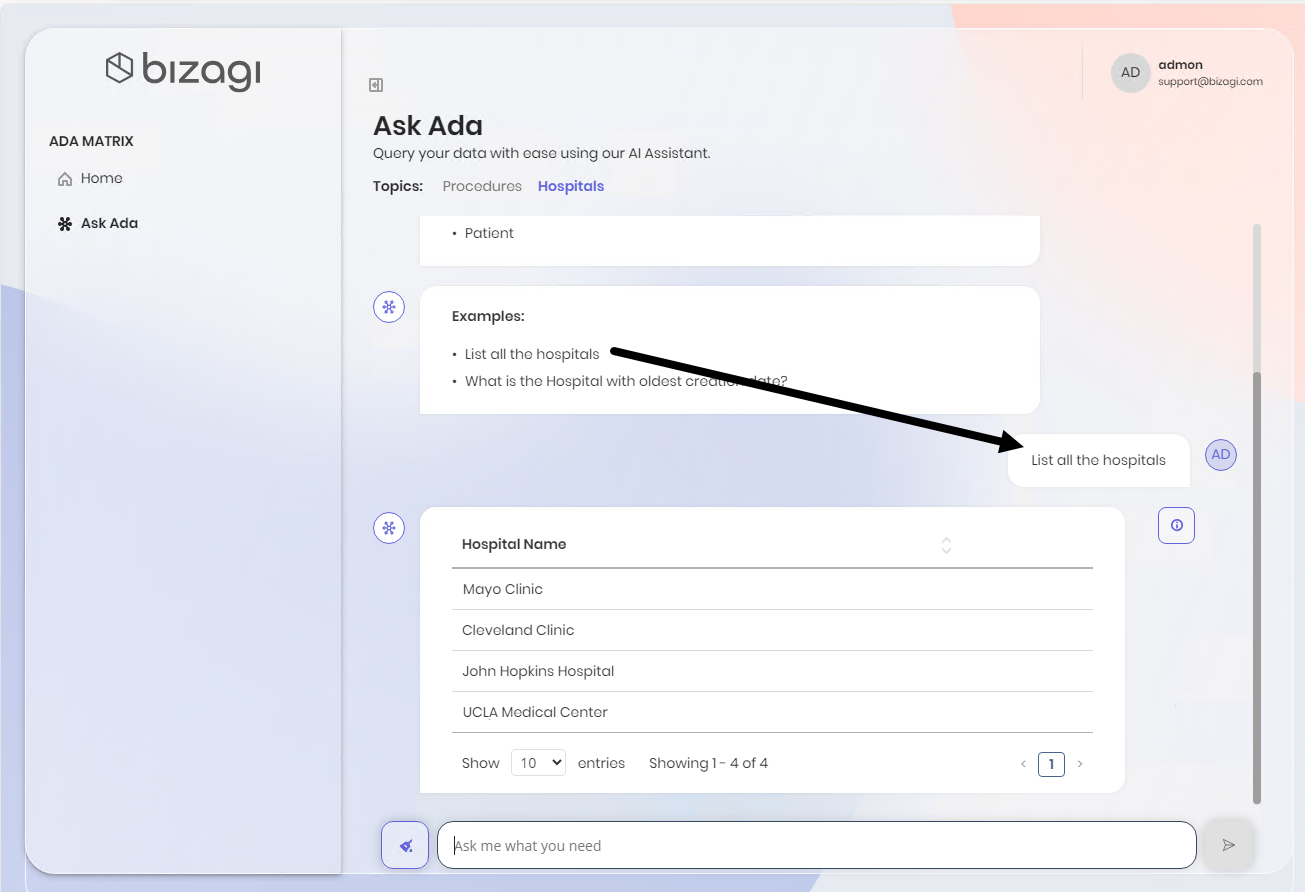The height and width of the screenshot is (892, 1305).
Task: Click the 'Showing 1 - 4 of 4' text
Action: pos(708,763)
